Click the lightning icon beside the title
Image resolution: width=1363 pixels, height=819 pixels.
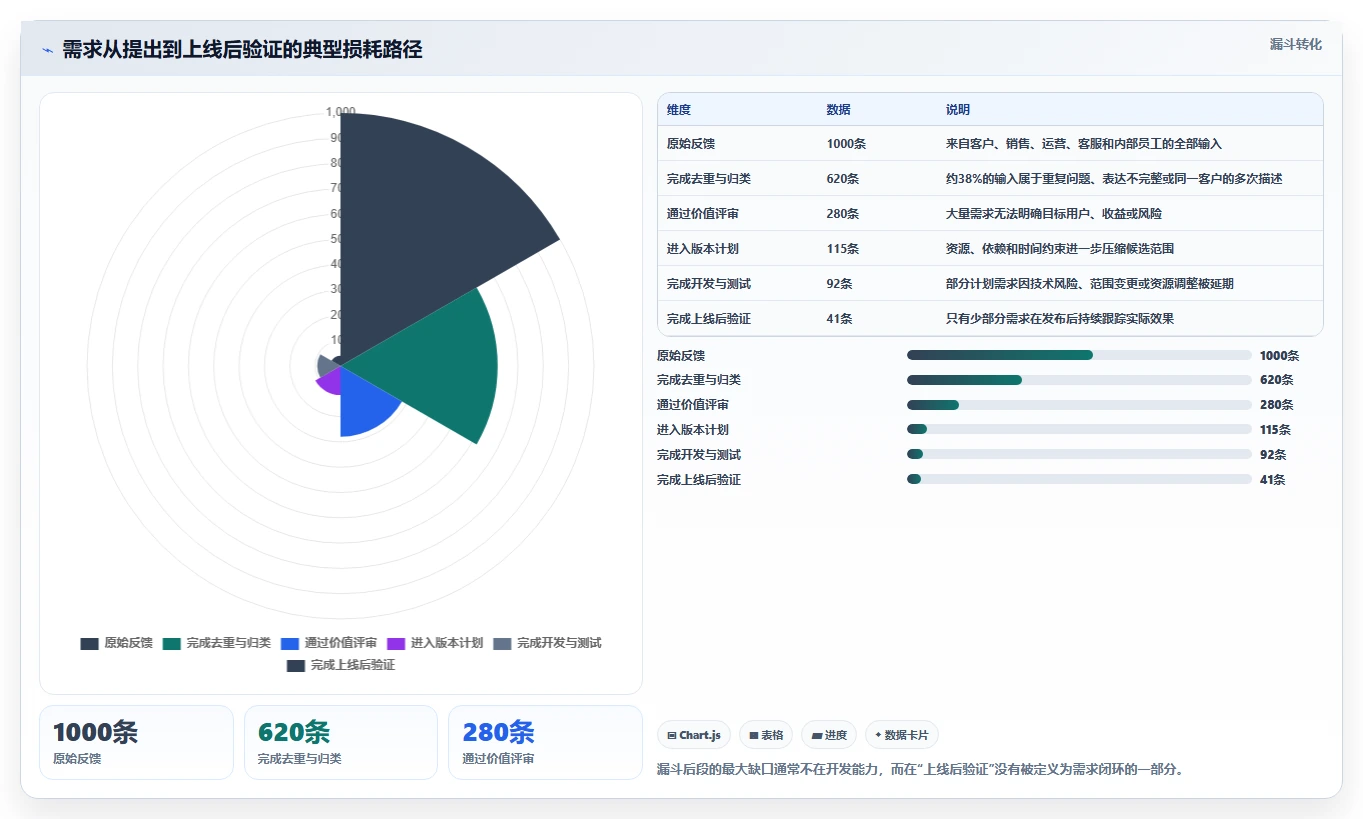(47, 50)
